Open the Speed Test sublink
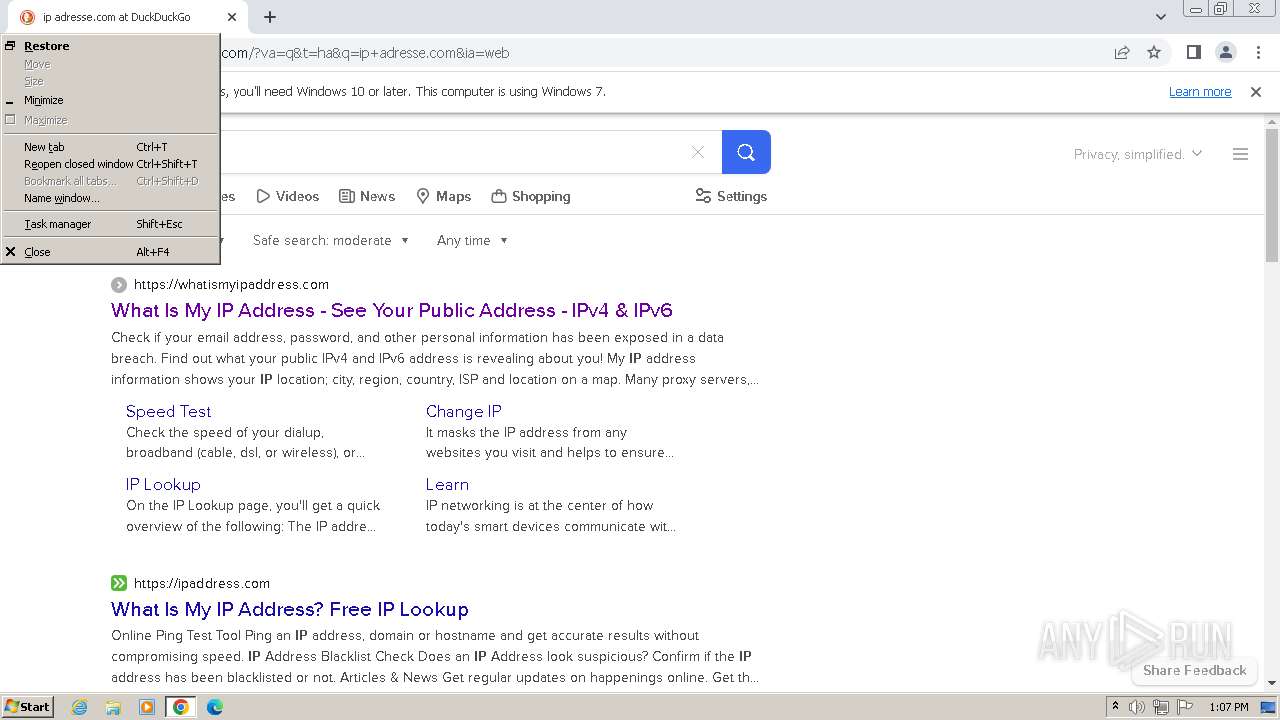This screenshot has height=720, width=1280. click(168, 411)
